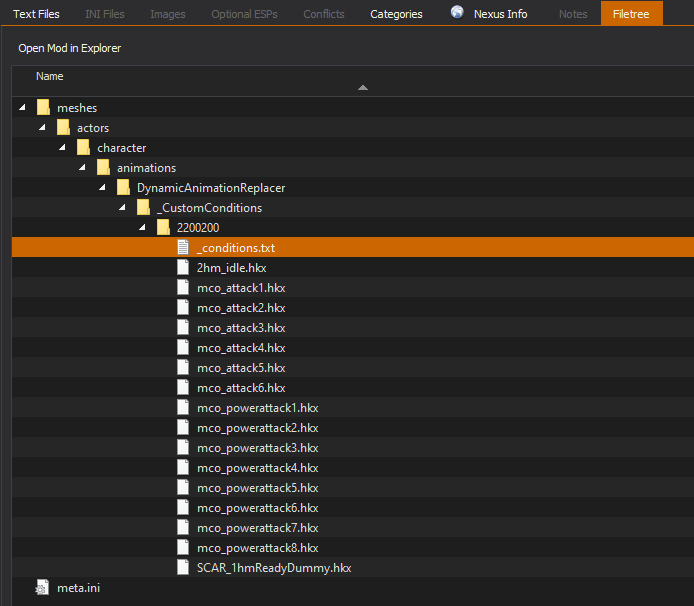The image size is (694, 606).
Task: Select the Filetree tab
Action: [x=632, y=13]
